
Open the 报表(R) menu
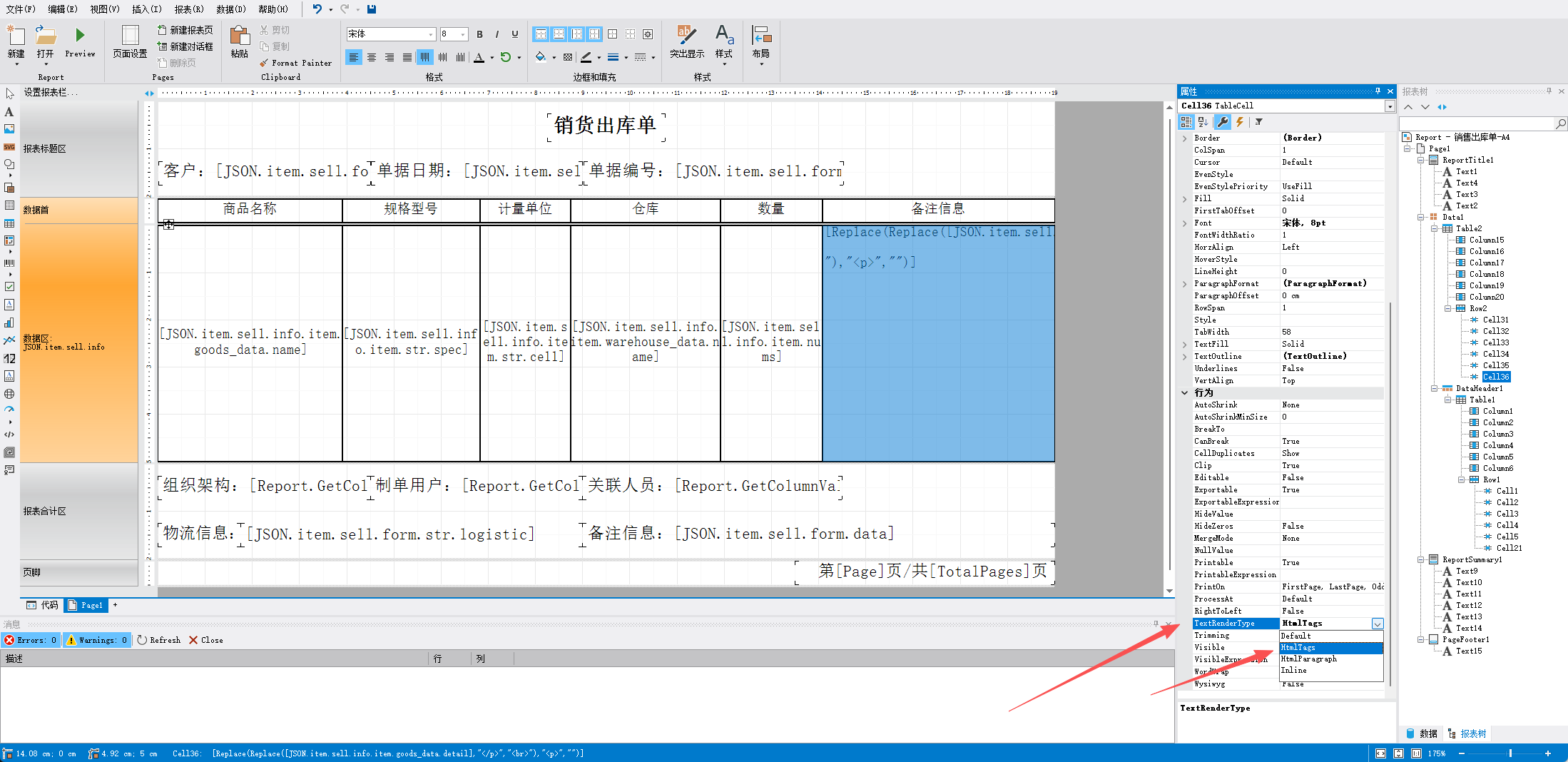coord(188,9)
